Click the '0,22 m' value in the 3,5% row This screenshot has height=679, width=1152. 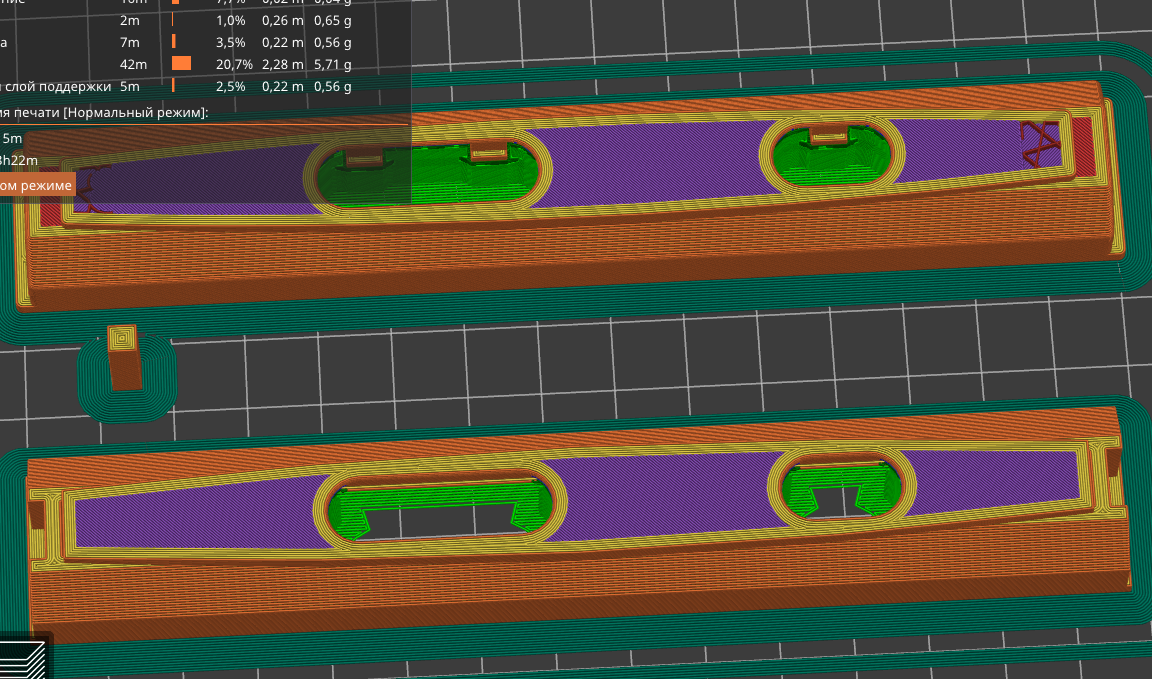point(283,42)
